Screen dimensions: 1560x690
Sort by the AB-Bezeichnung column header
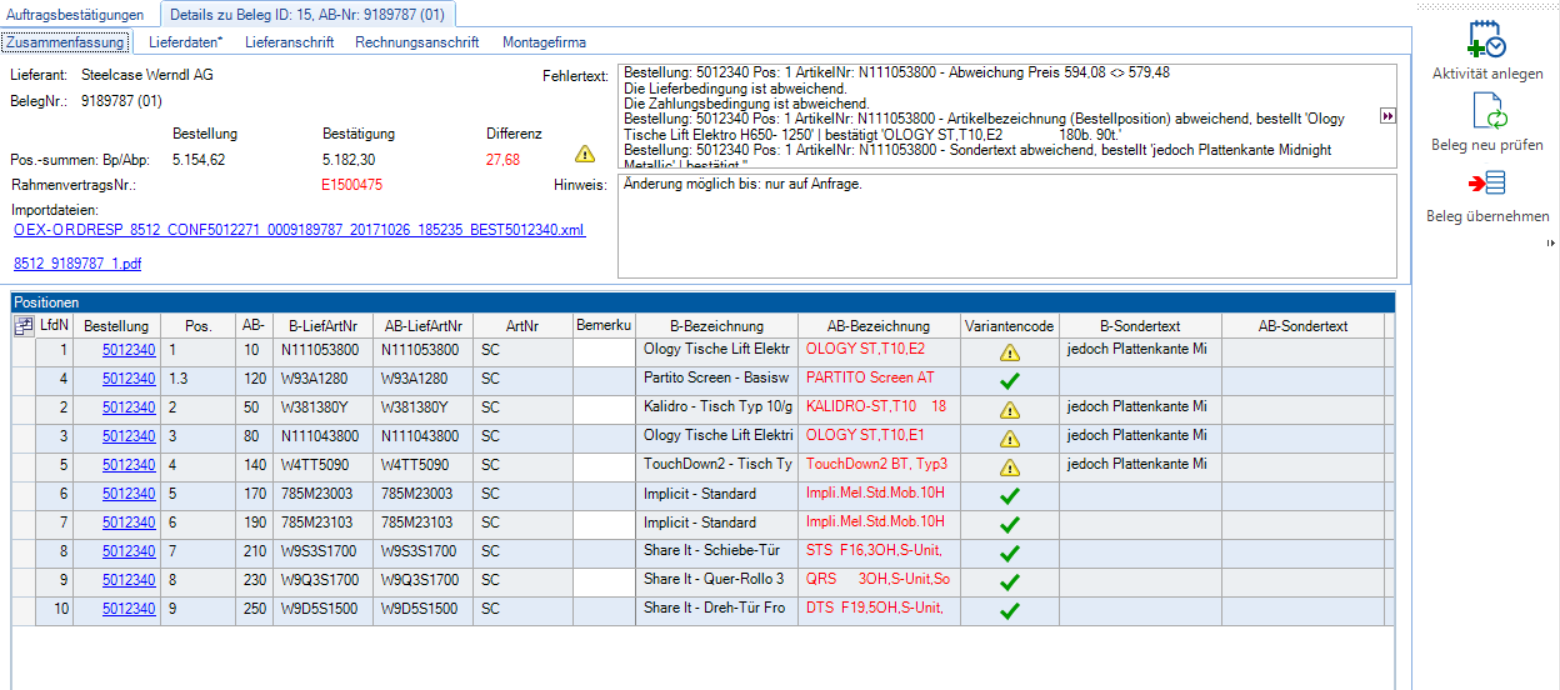click(x=878, y=326)
